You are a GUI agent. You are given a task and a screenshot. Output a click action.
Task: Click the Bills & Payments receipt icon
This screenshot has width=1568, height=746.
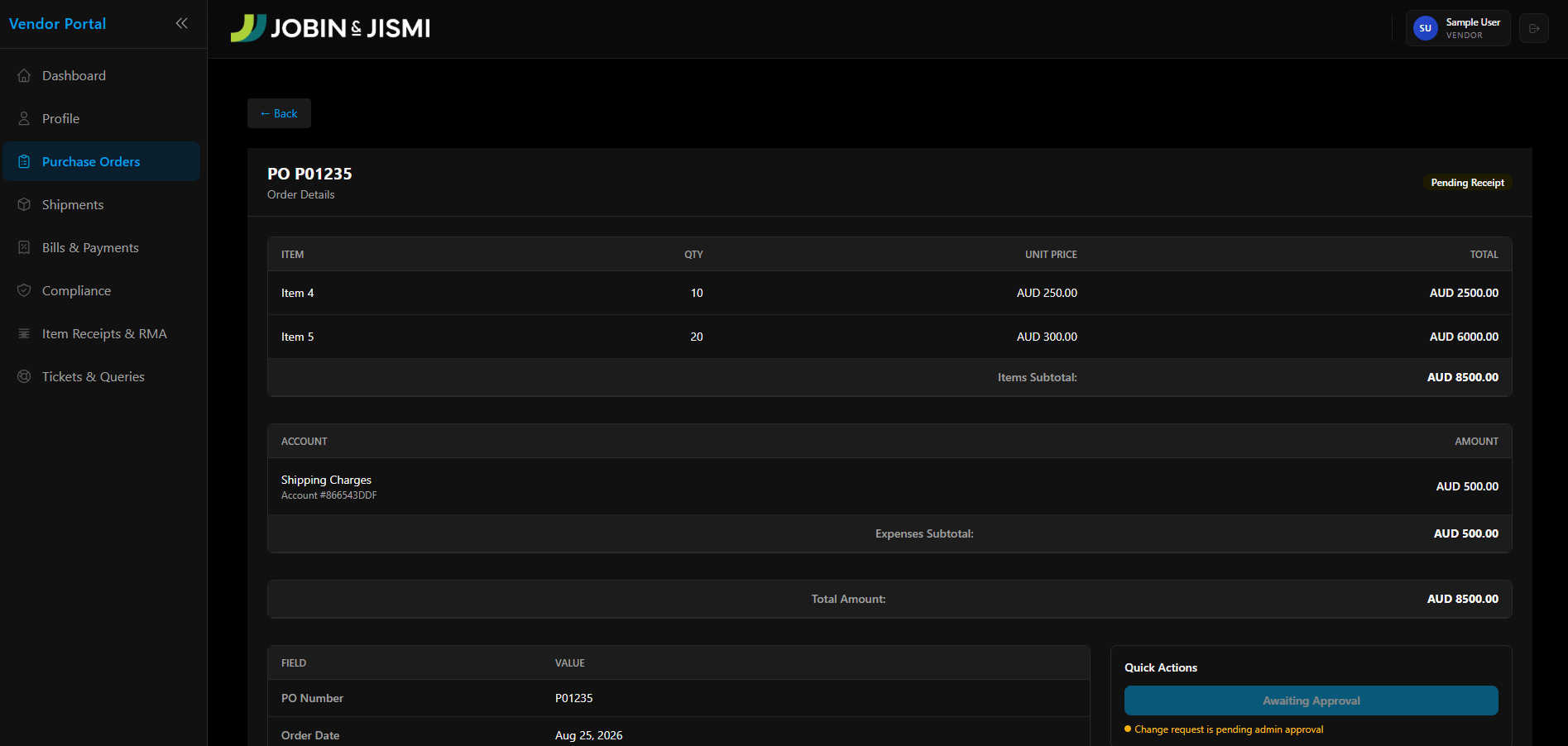[24, 247]
